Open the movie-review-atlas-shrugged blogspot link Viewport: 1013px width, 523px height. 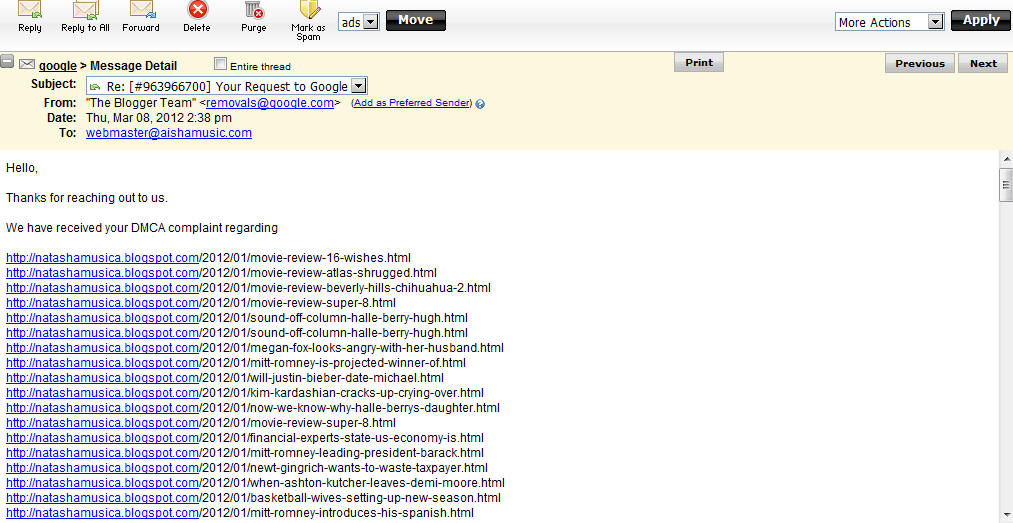(x=103, y=272)
